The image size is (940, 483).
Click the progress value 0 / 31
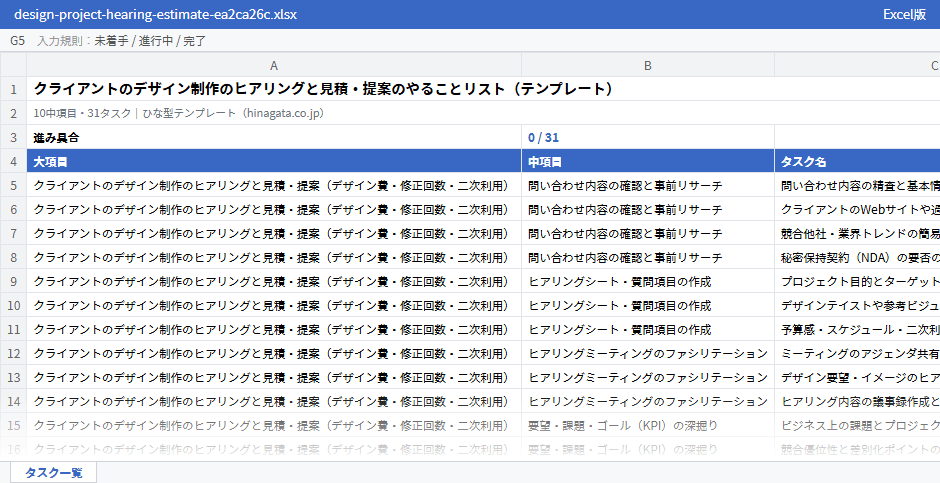coord(543,137)
